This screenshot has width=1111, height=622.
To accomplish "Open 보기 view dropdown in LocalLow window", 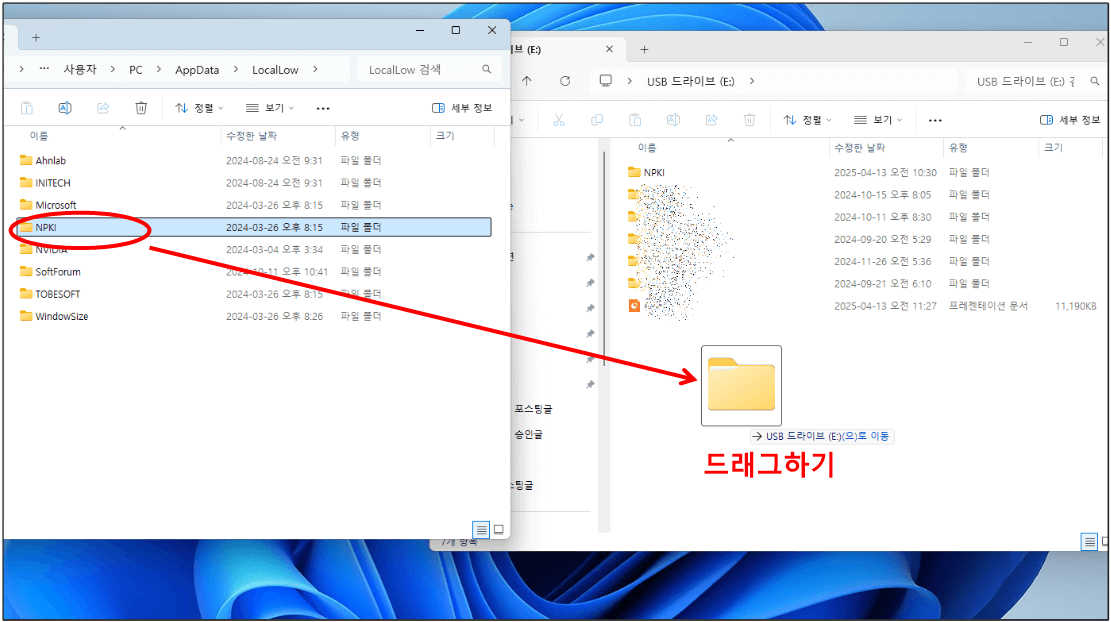I will pyautogui.click(x=269, y=108).
